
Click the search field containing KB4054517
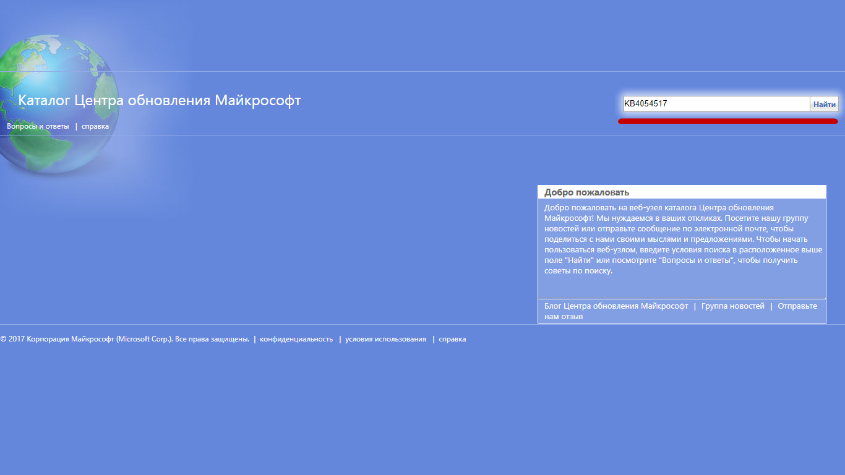(716, 104)
